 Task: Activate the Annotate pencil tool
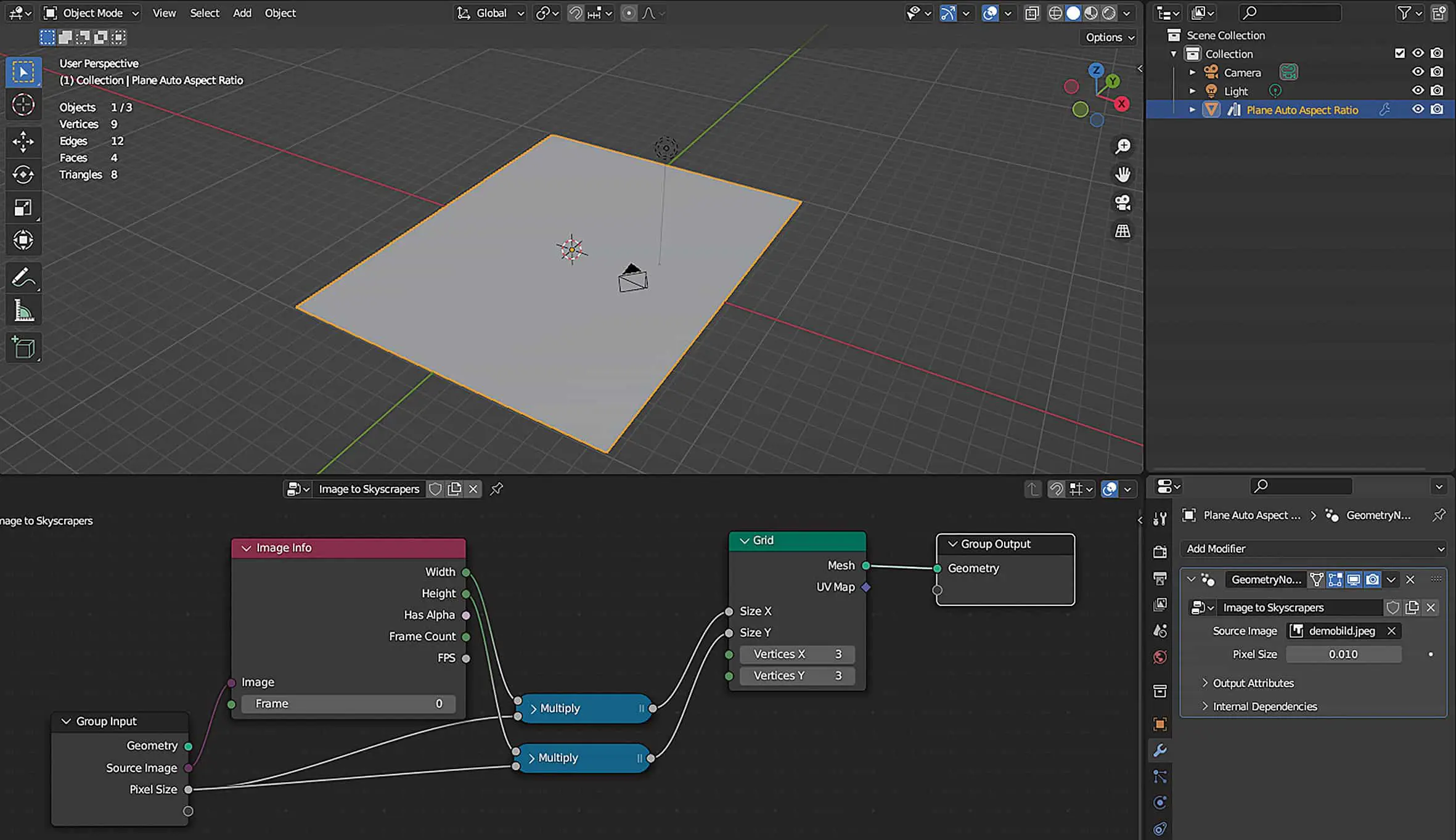tap(23, 277)
